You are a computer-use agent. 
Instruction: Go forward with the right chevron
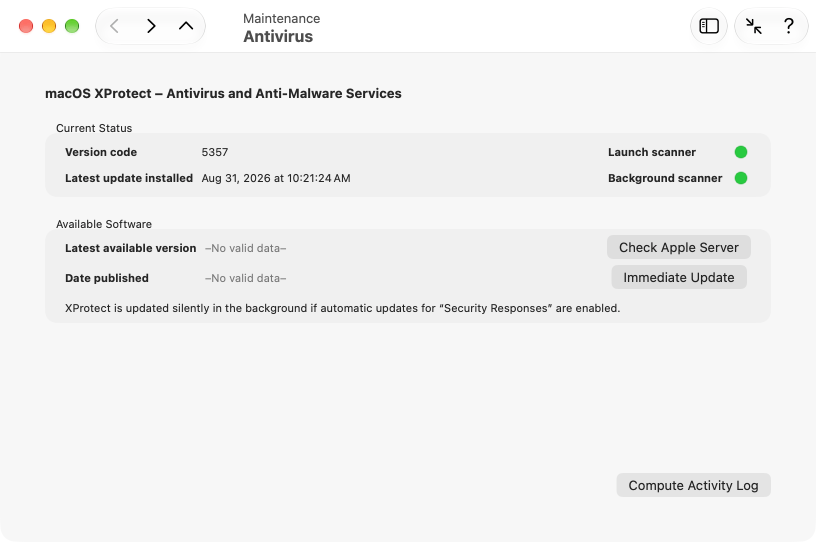click(x=151, y=26)
